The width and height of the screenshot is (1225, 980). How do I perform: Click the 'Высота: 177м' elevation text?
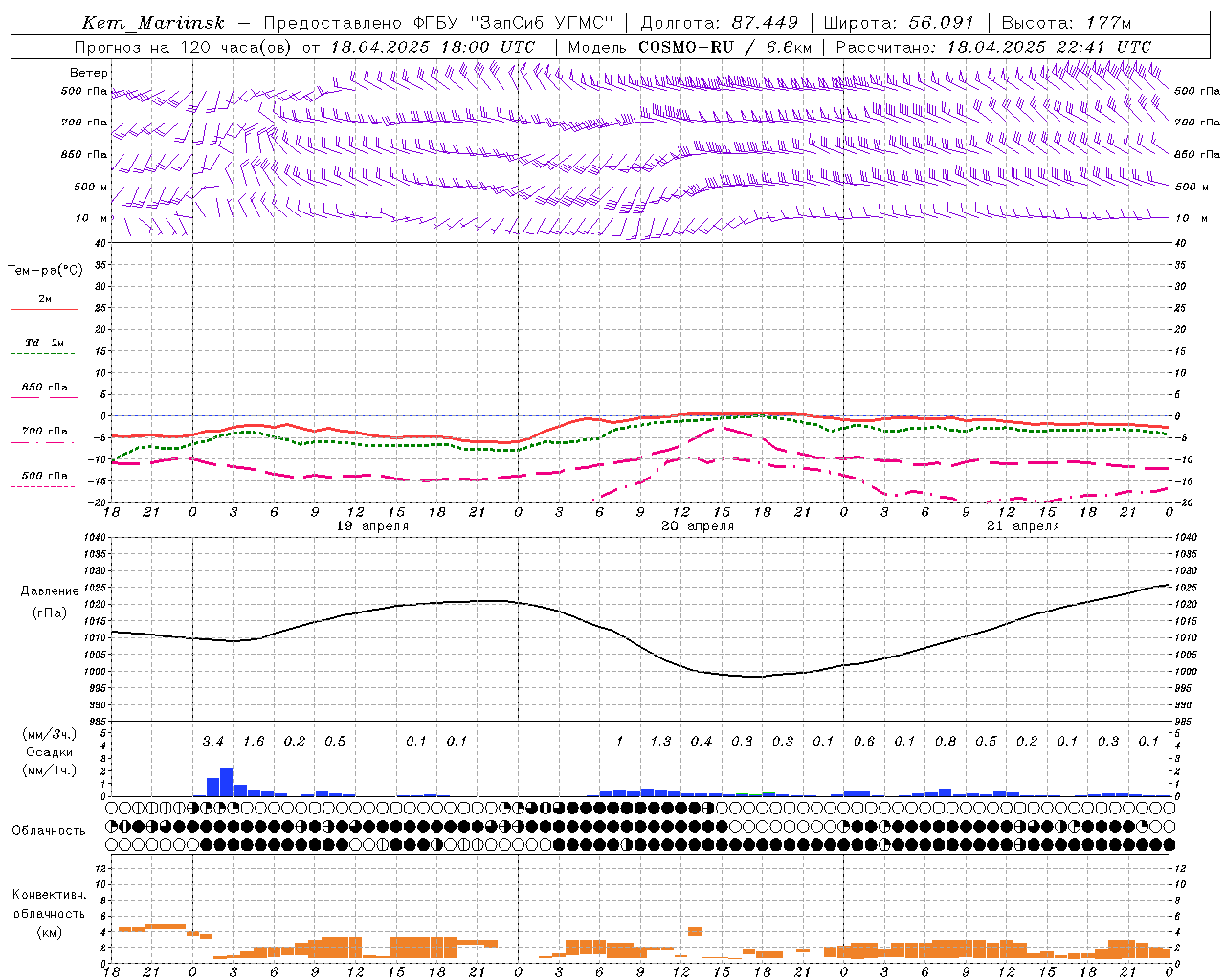(1066, 23)
